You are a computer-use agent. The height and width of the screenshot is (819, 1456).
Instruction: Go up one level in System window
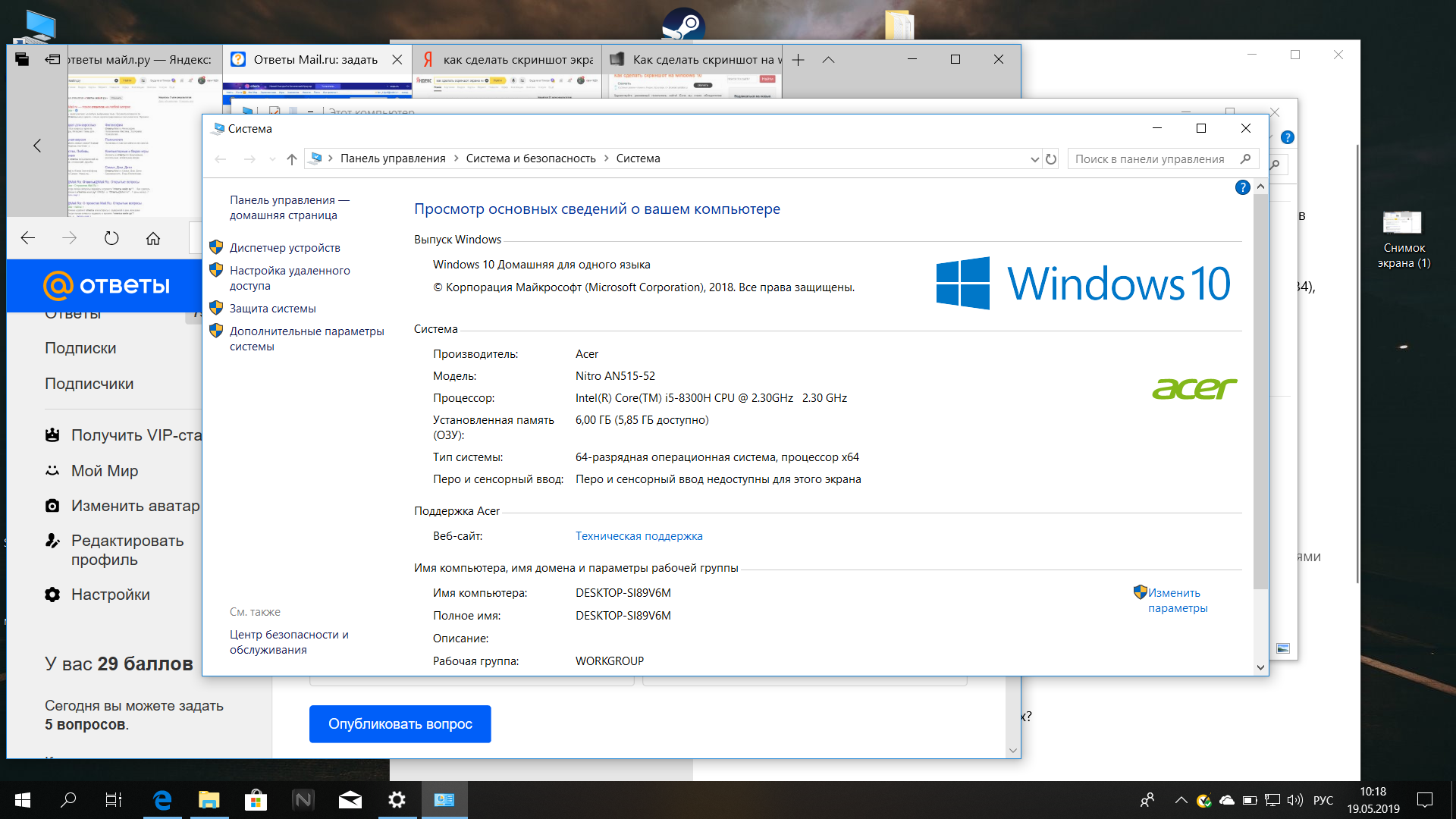coord(292,158)
